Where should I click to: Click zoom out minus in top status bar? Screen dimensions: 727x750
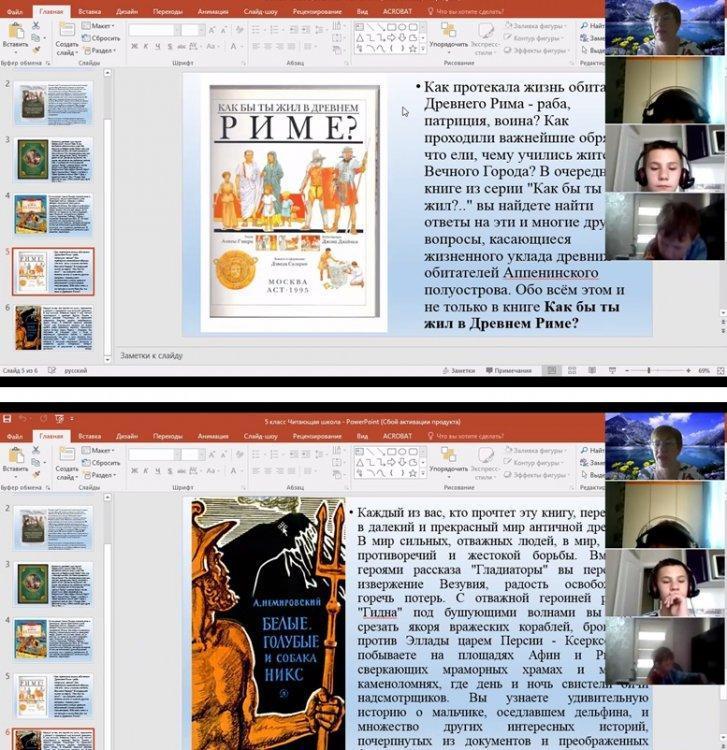627,370
